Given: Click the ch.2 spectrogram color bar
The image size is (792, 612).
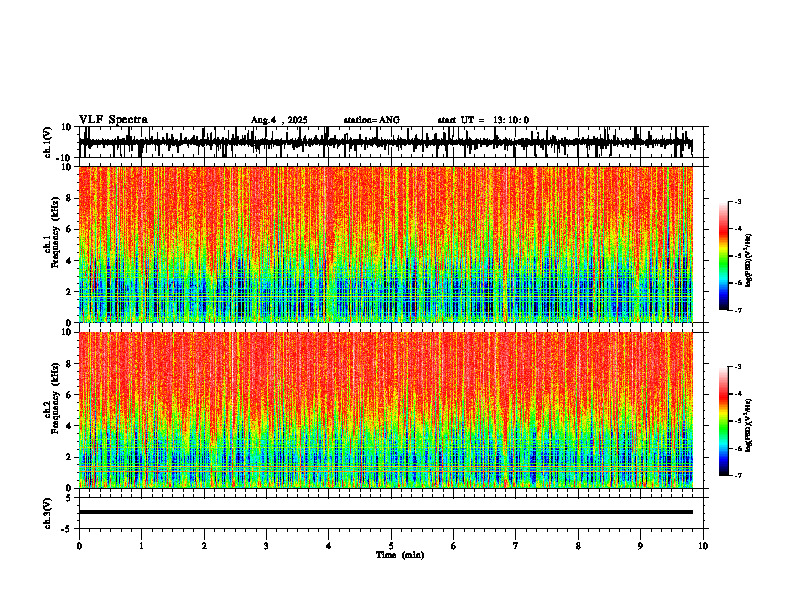Looking at the screenshot, I should coord(723,421).
